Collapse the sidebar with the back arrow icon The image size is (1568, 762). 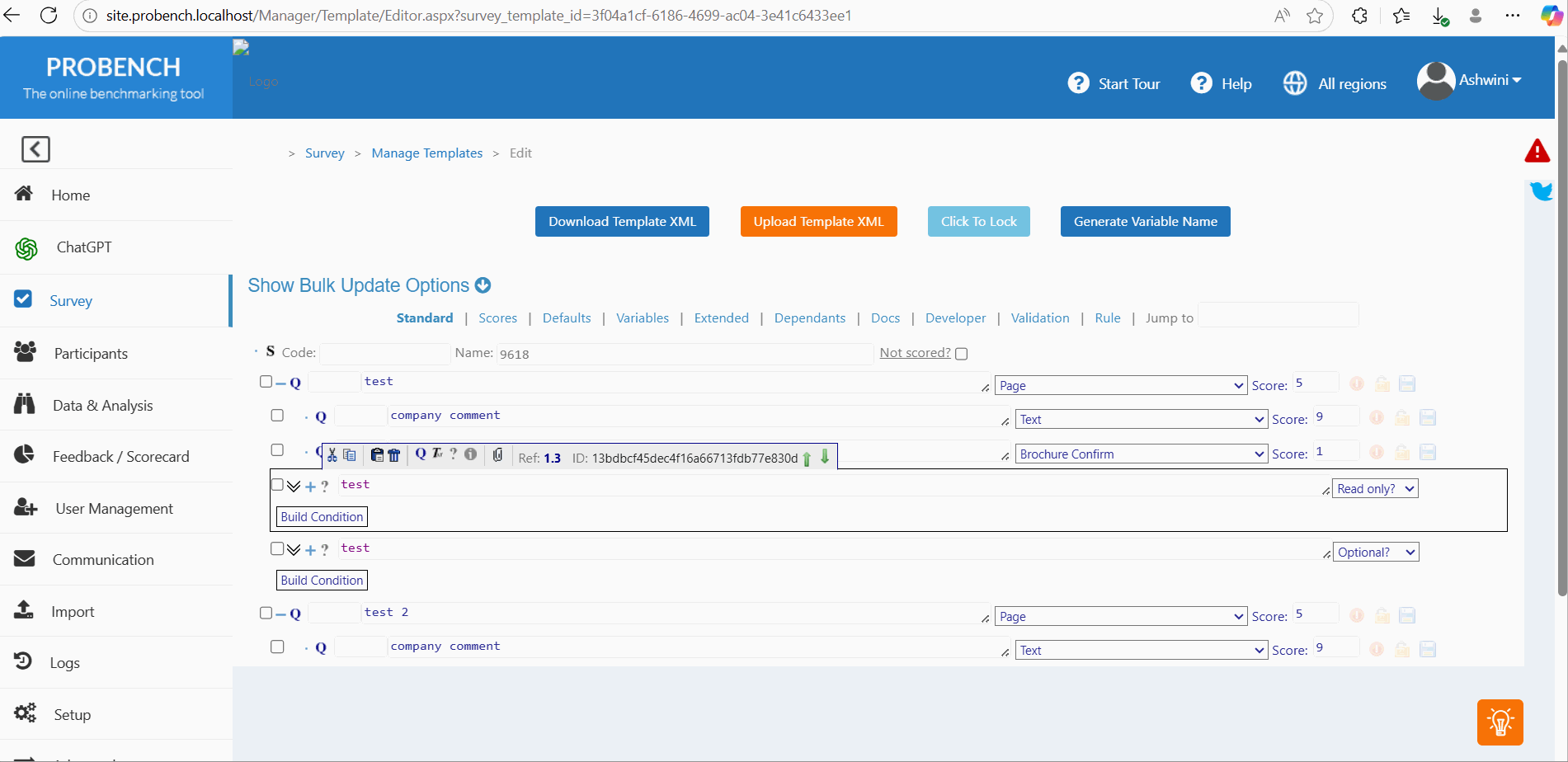point(35,149)
